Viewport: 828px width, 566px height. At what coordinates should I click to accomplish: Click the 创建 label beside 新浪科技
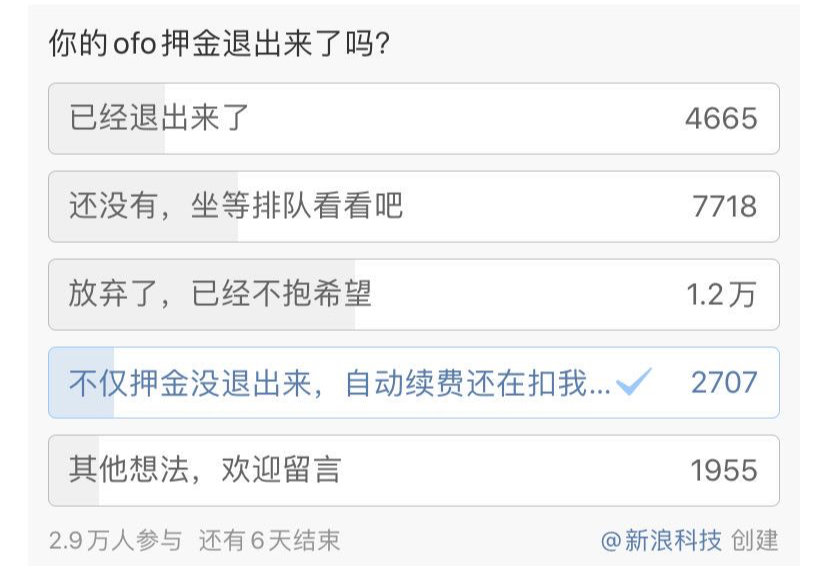coord(755,541)
